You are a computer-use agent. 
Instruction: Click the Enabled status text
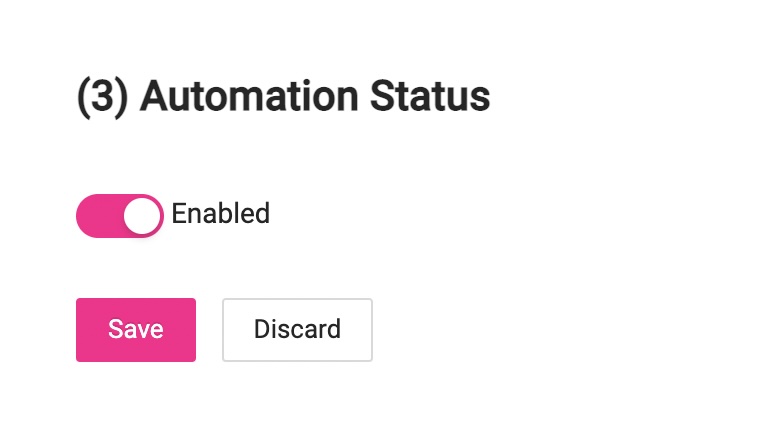pyautogui.click(x=220, y=214)
